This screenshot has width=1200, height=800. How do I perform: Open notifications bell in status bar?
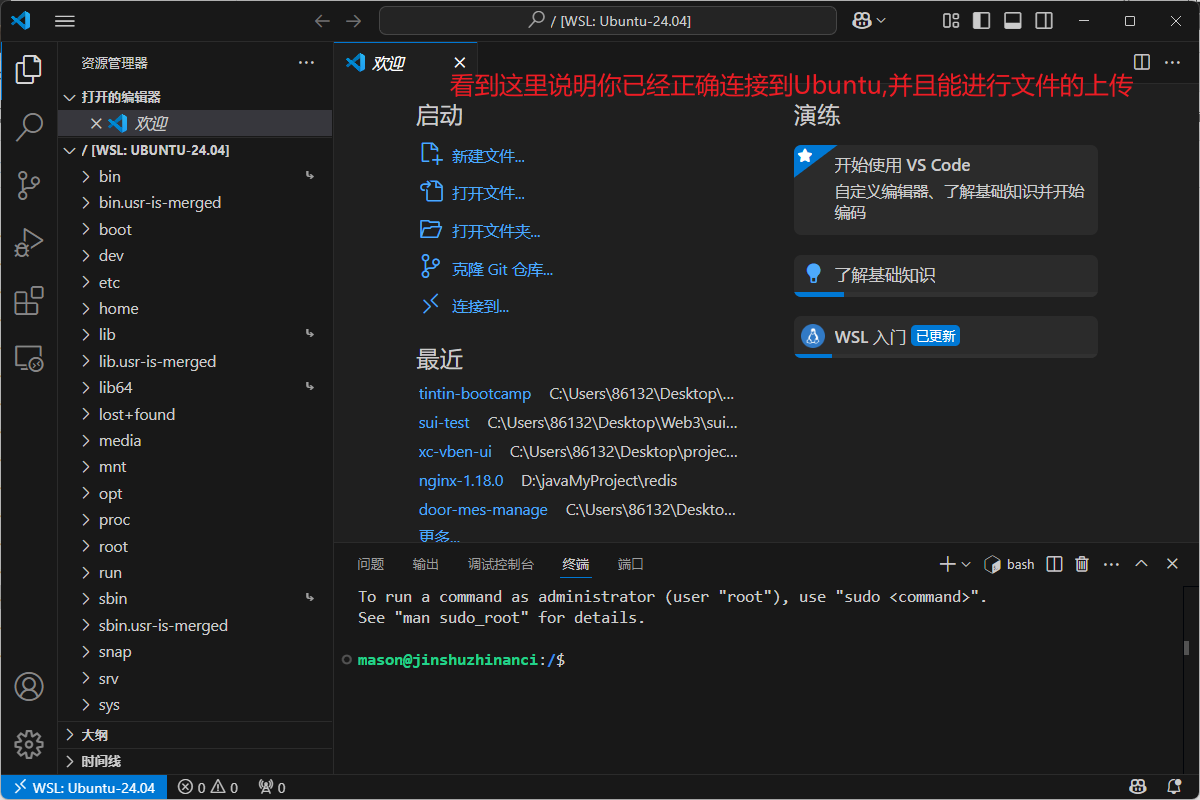[x=1173, y=787]
